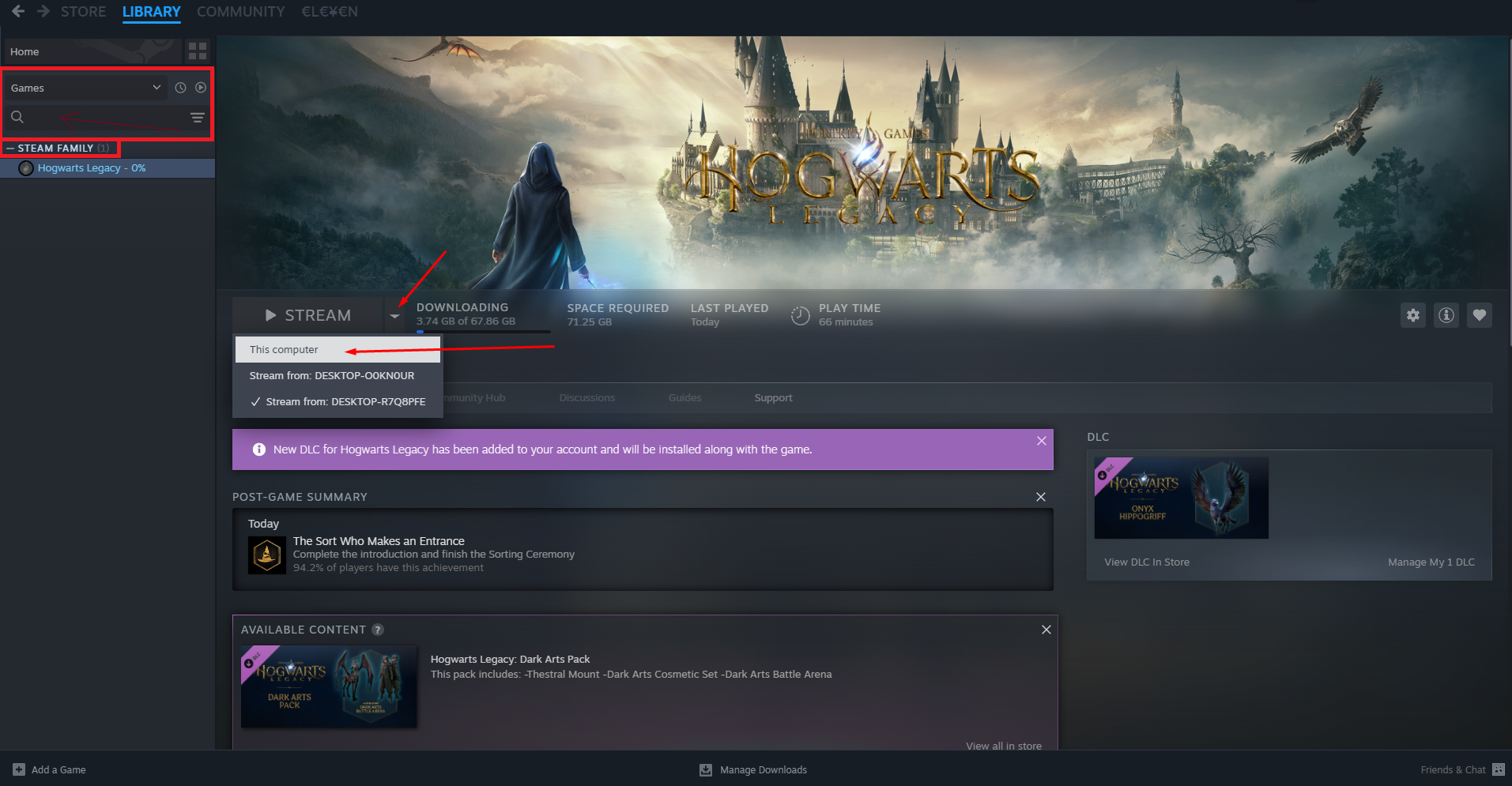Toggle the ready-to-play filter icon

click(201, 88)
